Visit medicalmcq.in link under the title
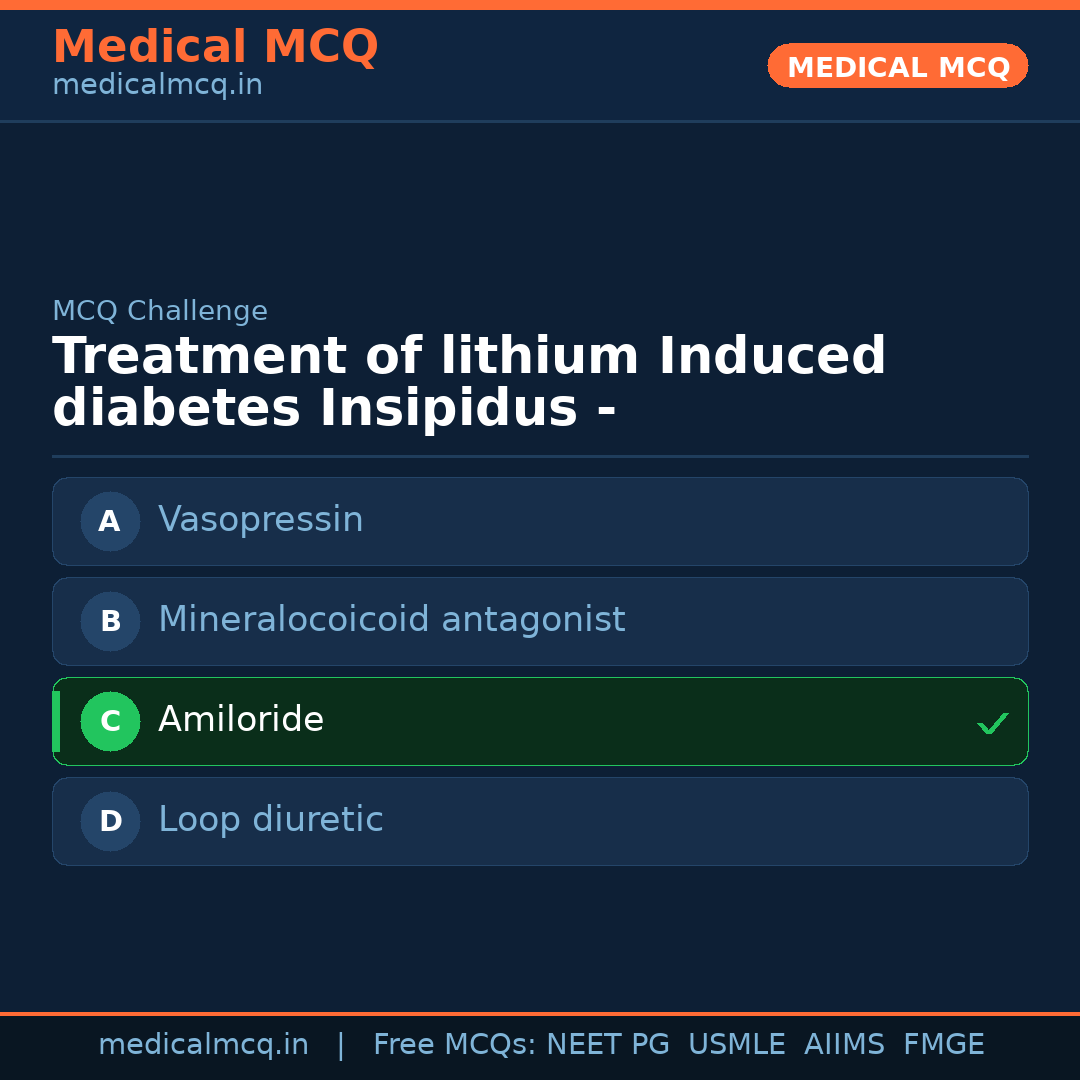 pos(157,86)
